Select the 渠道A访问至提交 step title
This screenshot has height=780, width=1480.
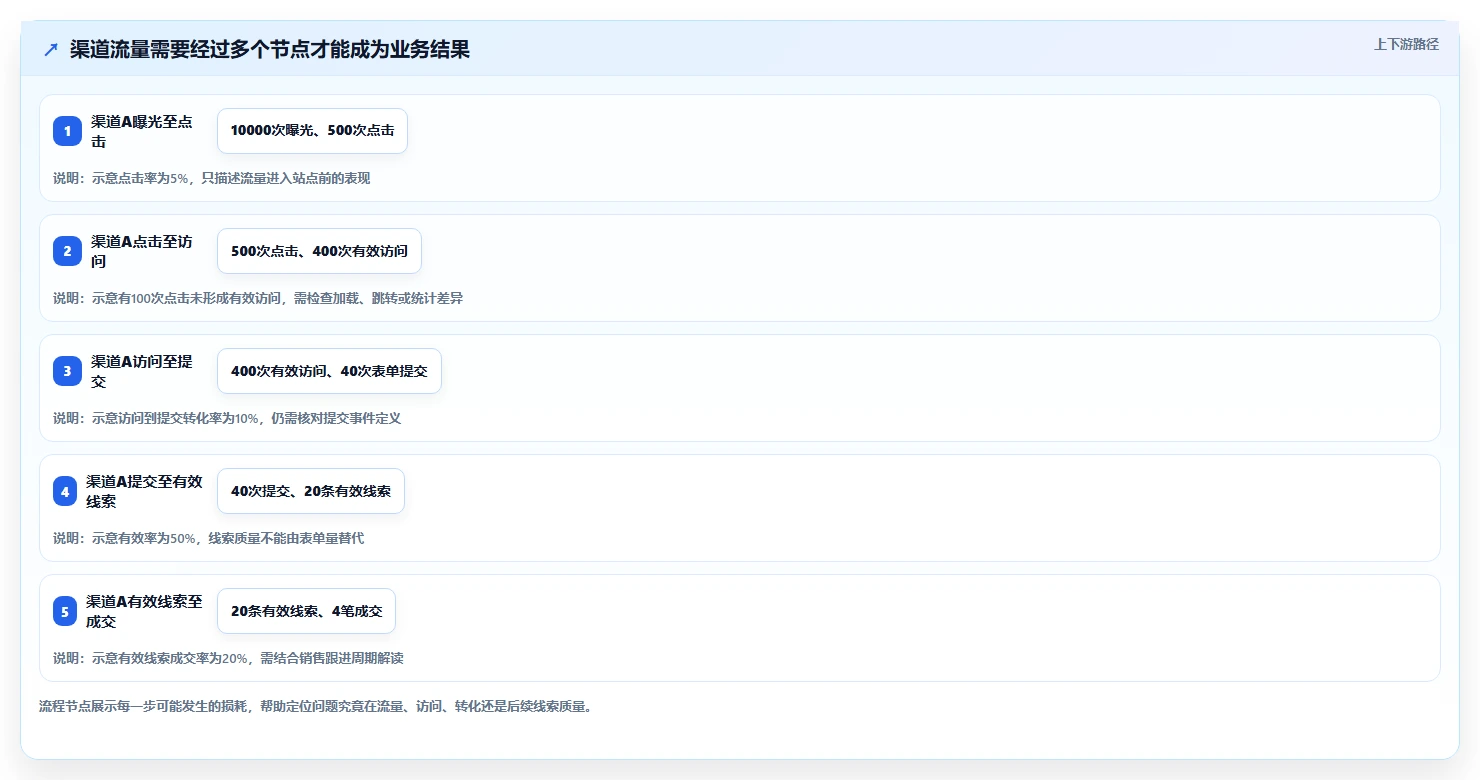click(x=142, y=371)
